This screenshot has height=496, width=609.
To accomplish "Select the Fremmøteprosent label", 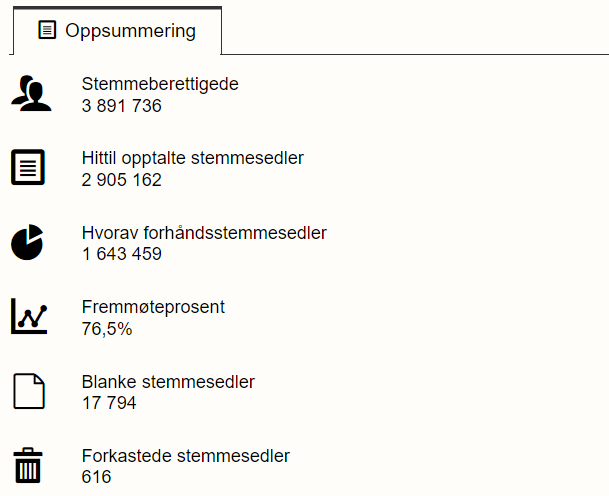I will click(153, 307).
